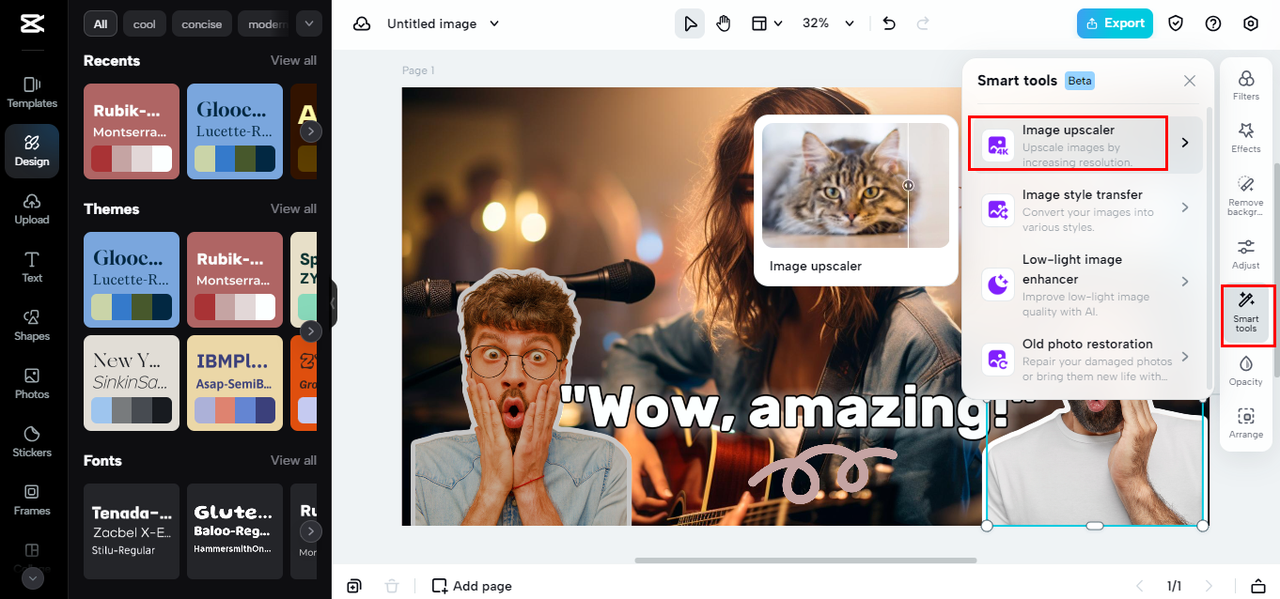Open the Templates sidebar panel
The width and height of the screenshot is (1280, 599).
[x=32, y=93]
